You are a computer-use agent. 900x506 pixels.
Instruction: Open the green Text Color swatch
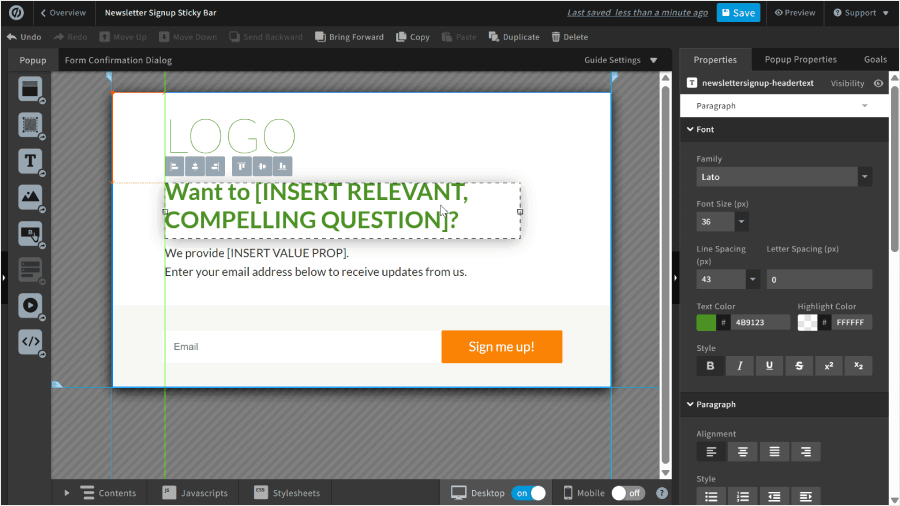706,322
